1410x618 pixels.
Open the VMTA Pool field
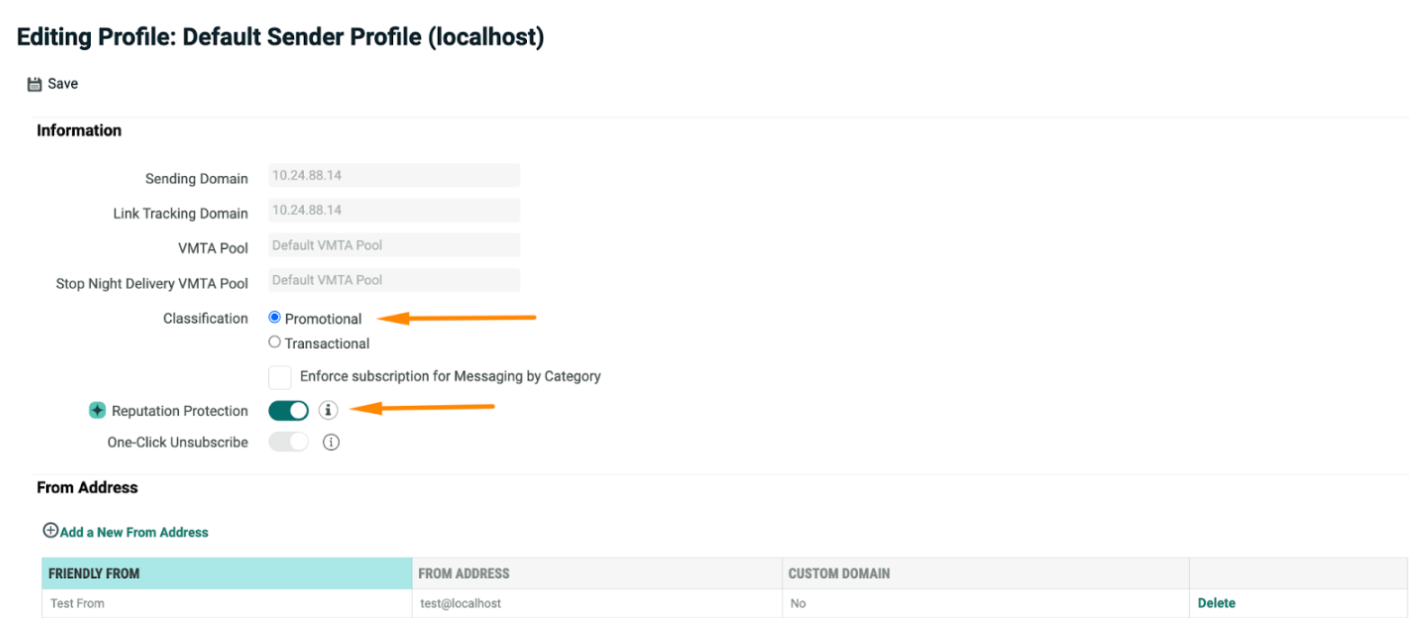(394, 245)
